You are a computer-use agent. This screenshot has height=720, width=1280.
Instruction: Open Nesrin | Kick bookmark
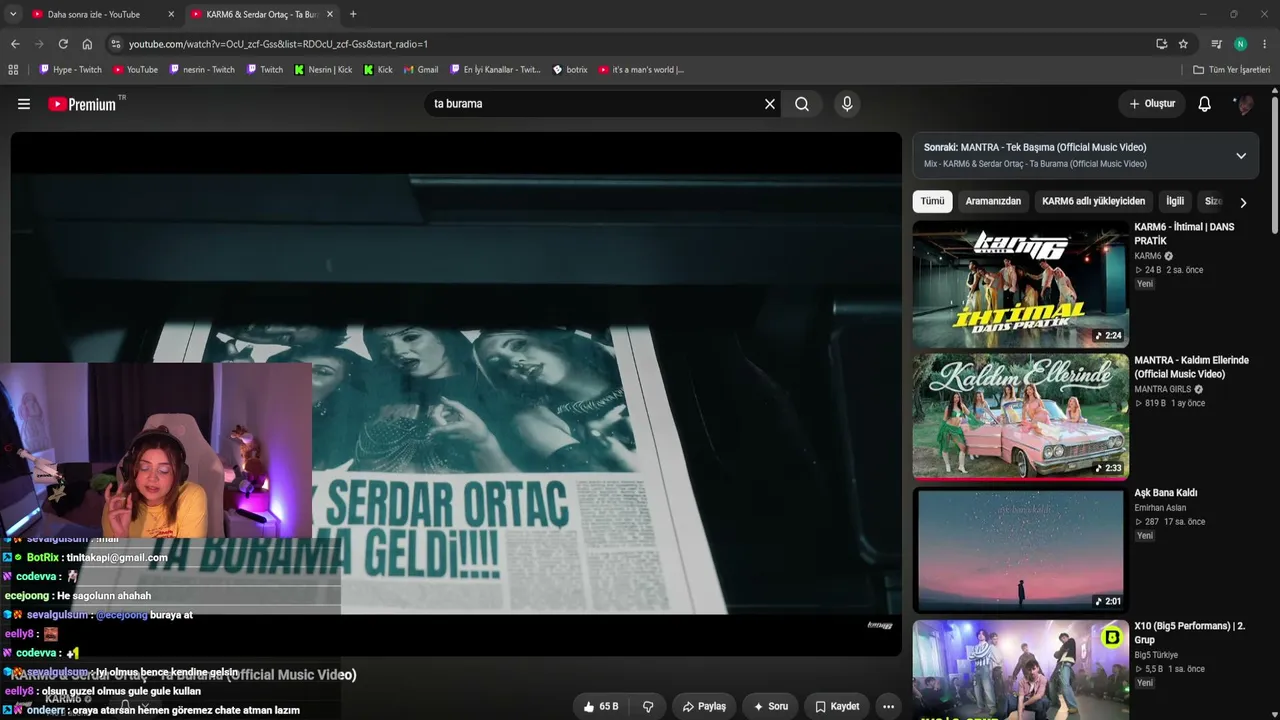click(x=323, y=70)
